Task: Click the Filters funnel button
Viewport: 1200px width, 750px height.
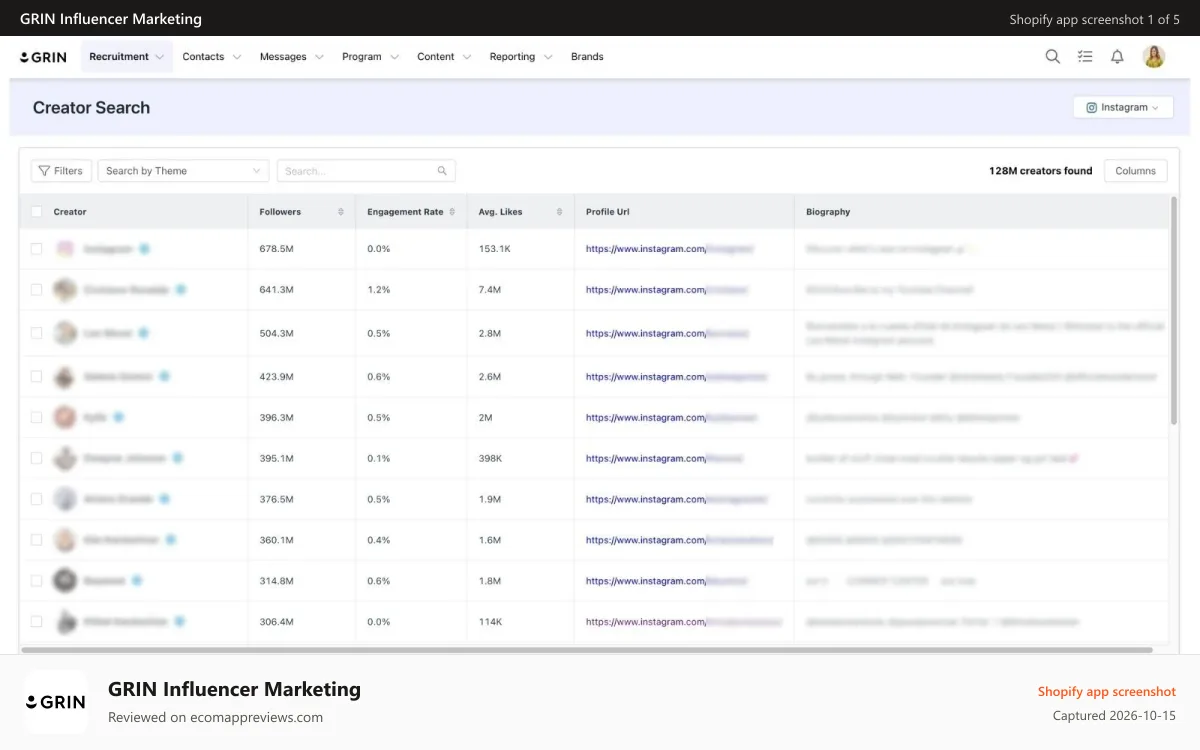Action: coord(61,171)
